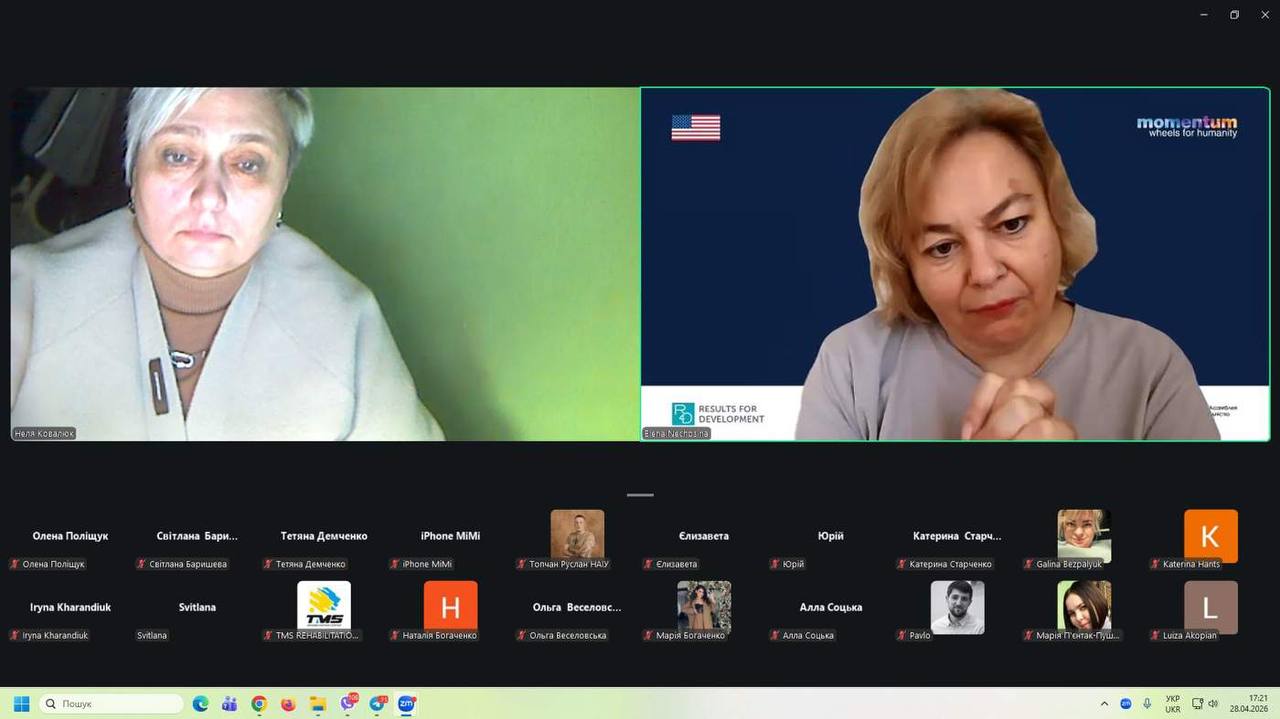Expand the hidden system tray icons chevron

click(1104, 704)
